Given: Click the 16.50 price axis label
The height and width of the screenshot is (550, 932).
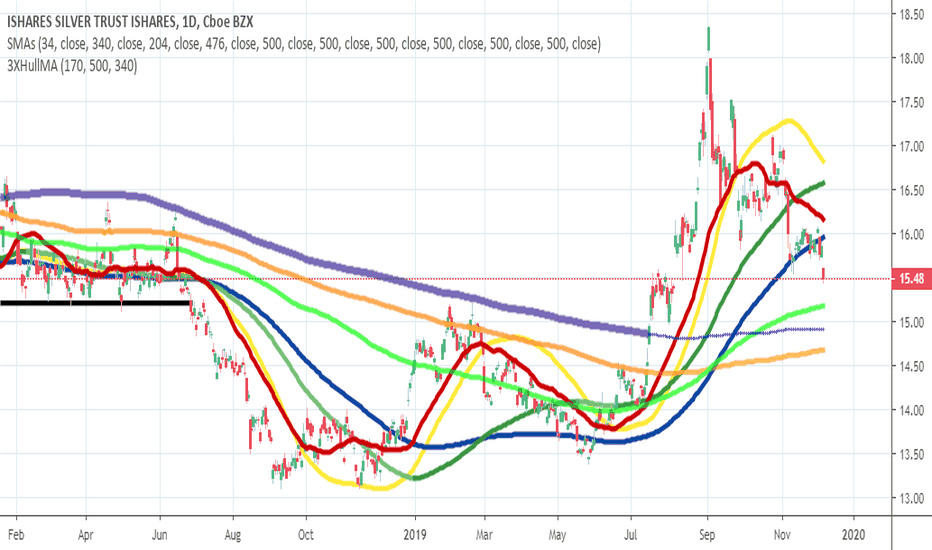Looking at the screenshot, I should pos(911,190).
